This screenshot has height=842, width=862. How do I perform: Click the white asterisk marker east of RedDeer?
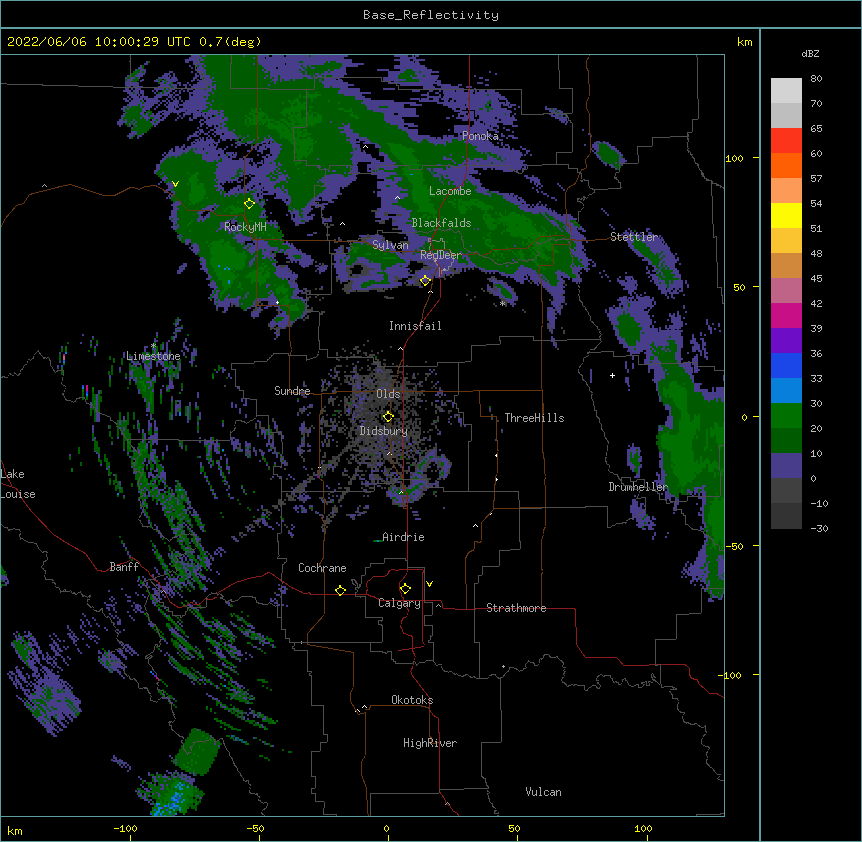pyautogui.click(x=502, y=304)
